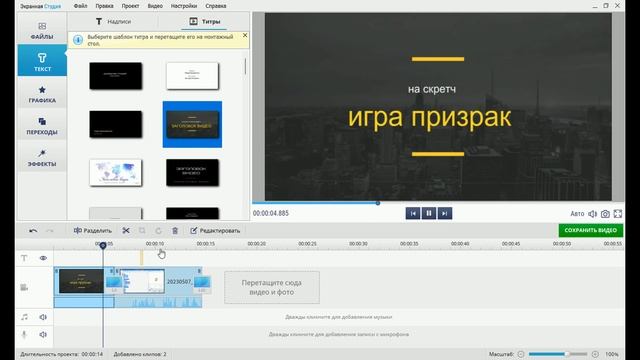Jump to previous frame in player
Screen dimensions: 640x360
click(413, 213)
